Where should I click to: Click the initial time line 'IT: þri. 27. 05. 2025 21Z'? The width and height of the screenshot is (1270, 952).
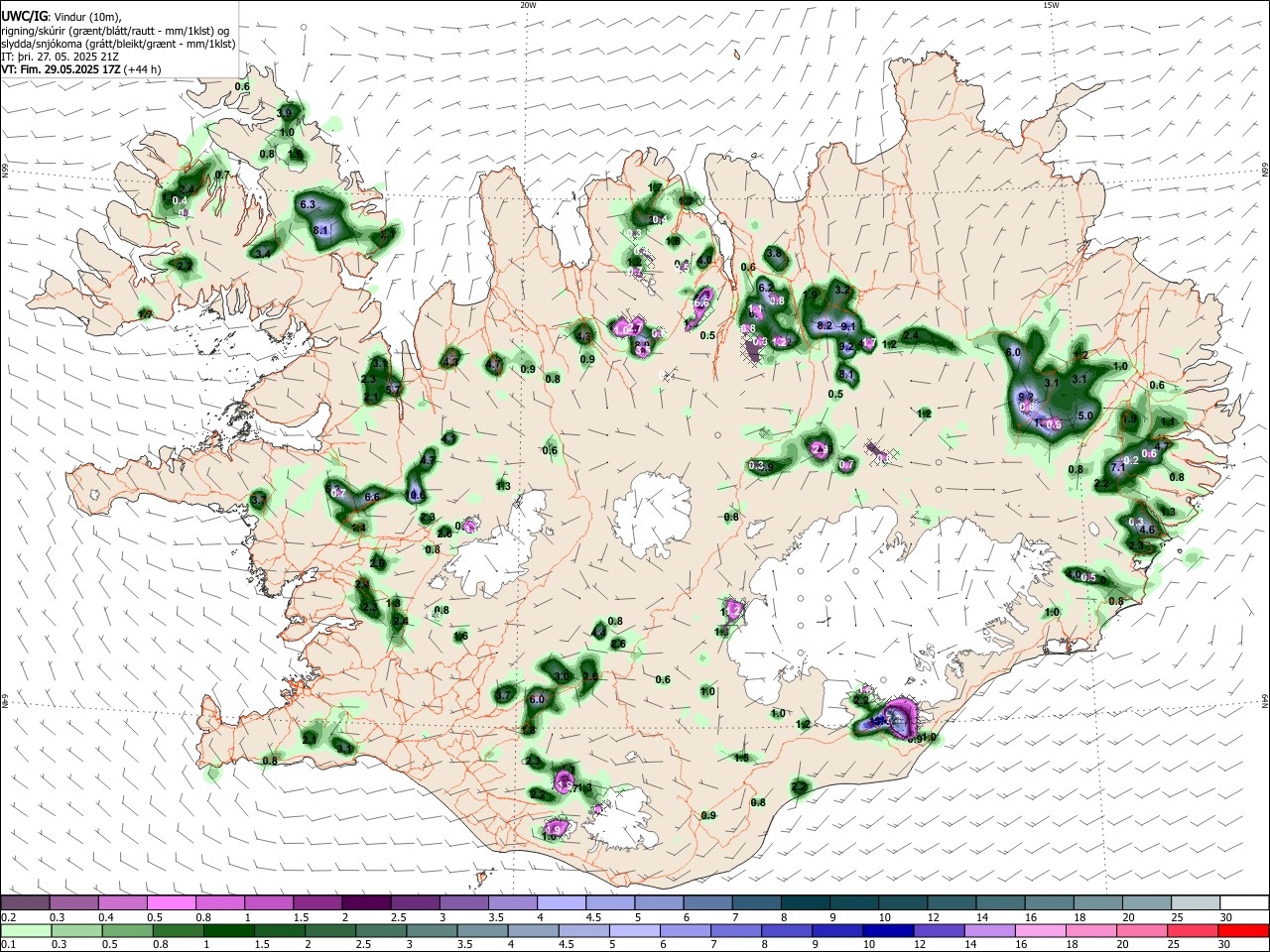pos(61,57)
